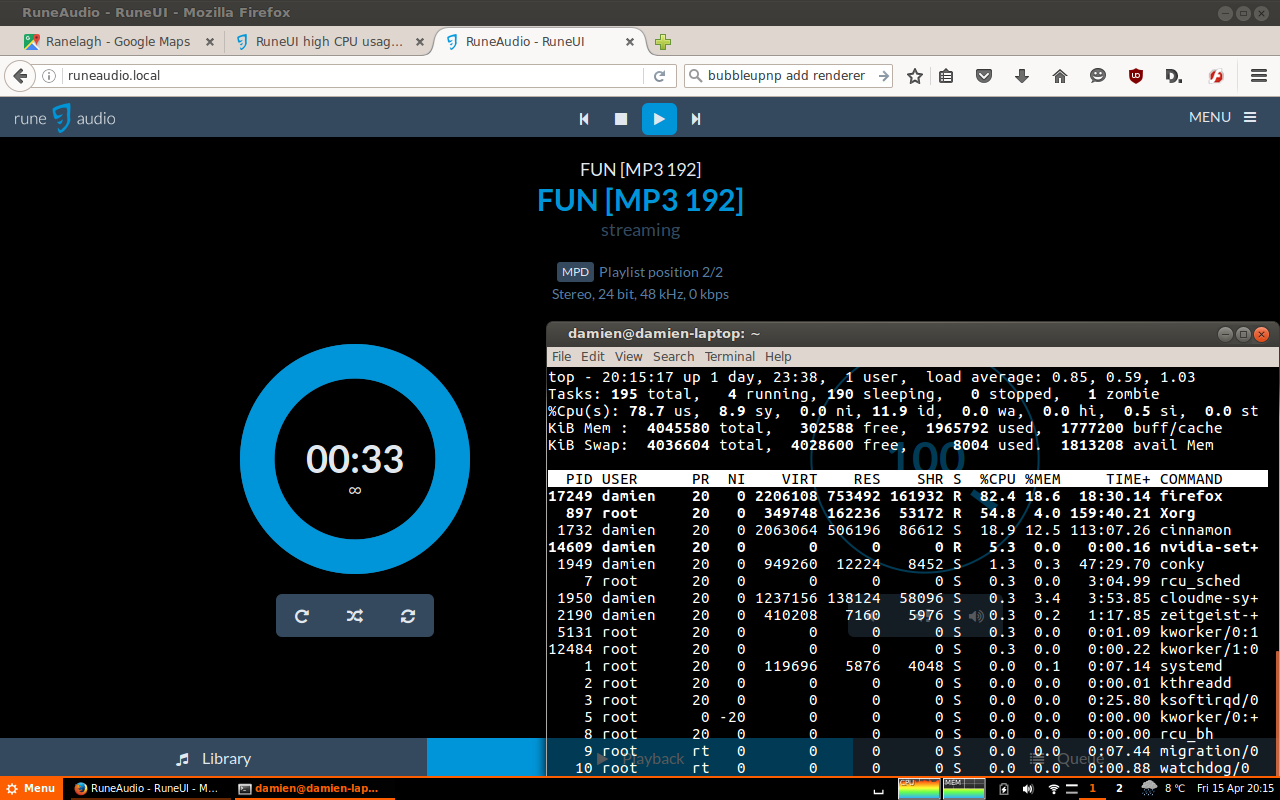Show site information for runeaudio.local

[x=48, y=76]
